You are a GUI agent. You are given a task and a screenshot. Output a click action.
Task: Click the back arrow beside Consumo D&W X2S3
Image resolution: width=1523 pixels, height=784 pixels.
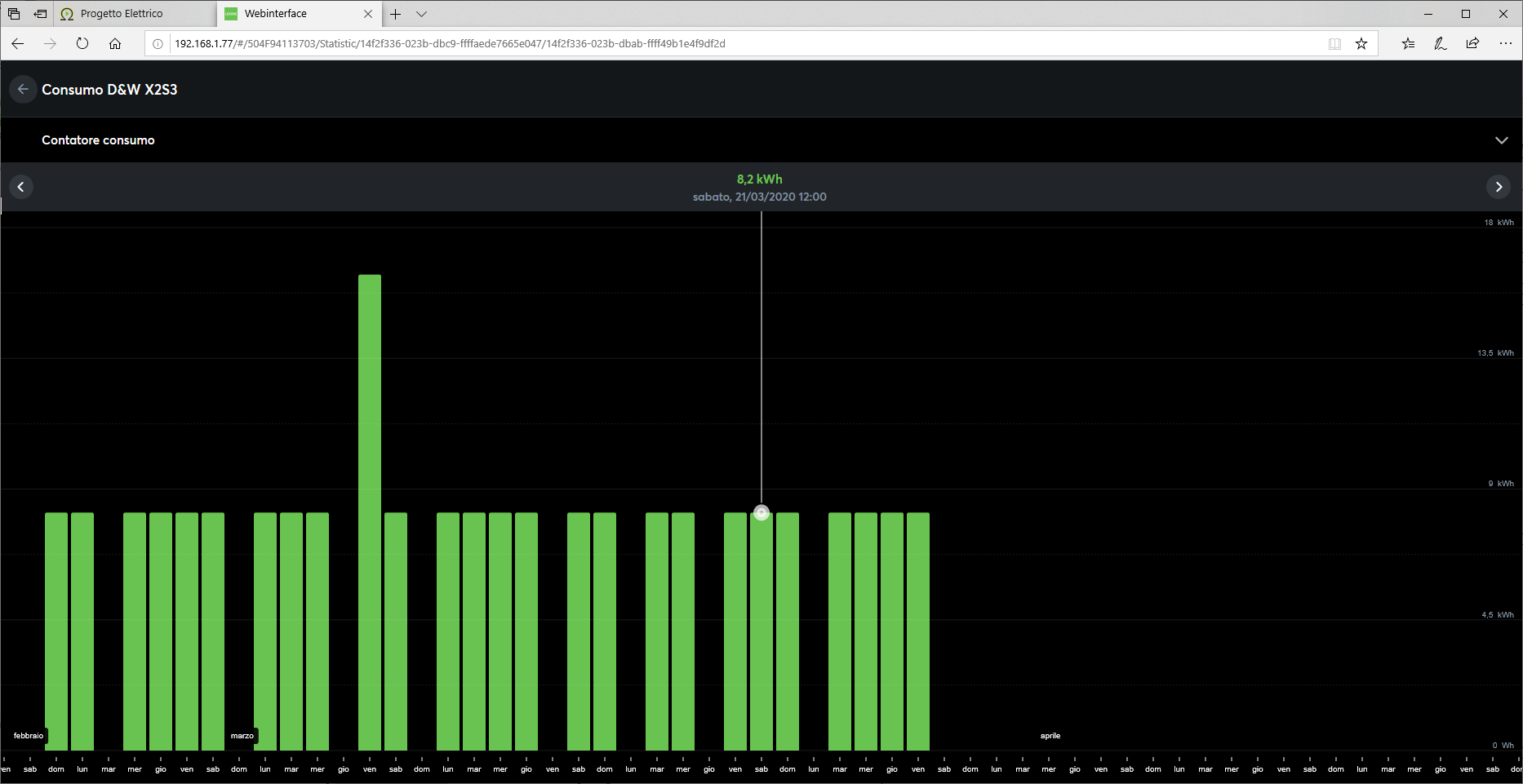[23, 89]
